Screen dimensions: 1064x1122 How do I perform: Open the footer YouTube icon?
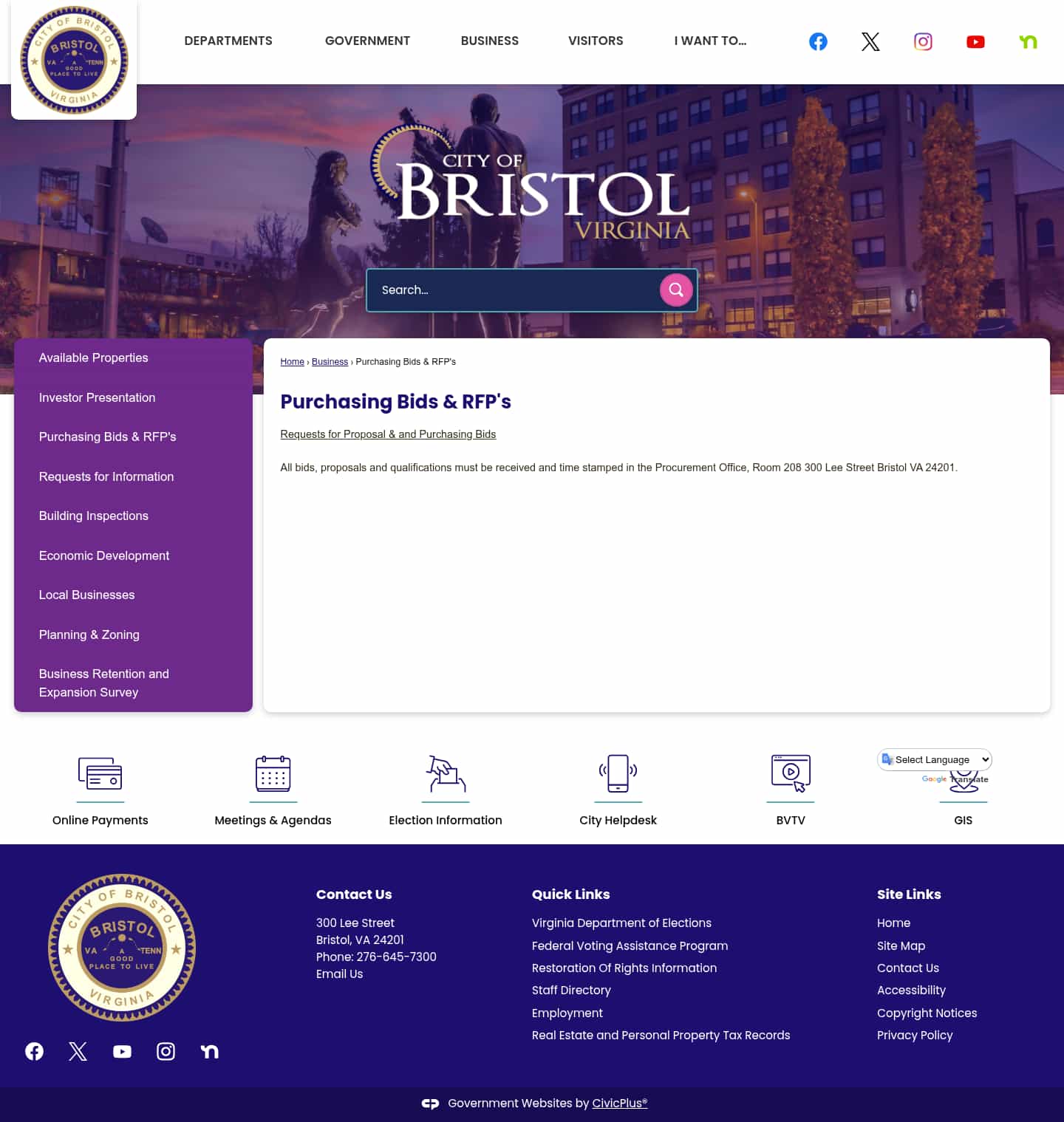tap(121, 1051)
